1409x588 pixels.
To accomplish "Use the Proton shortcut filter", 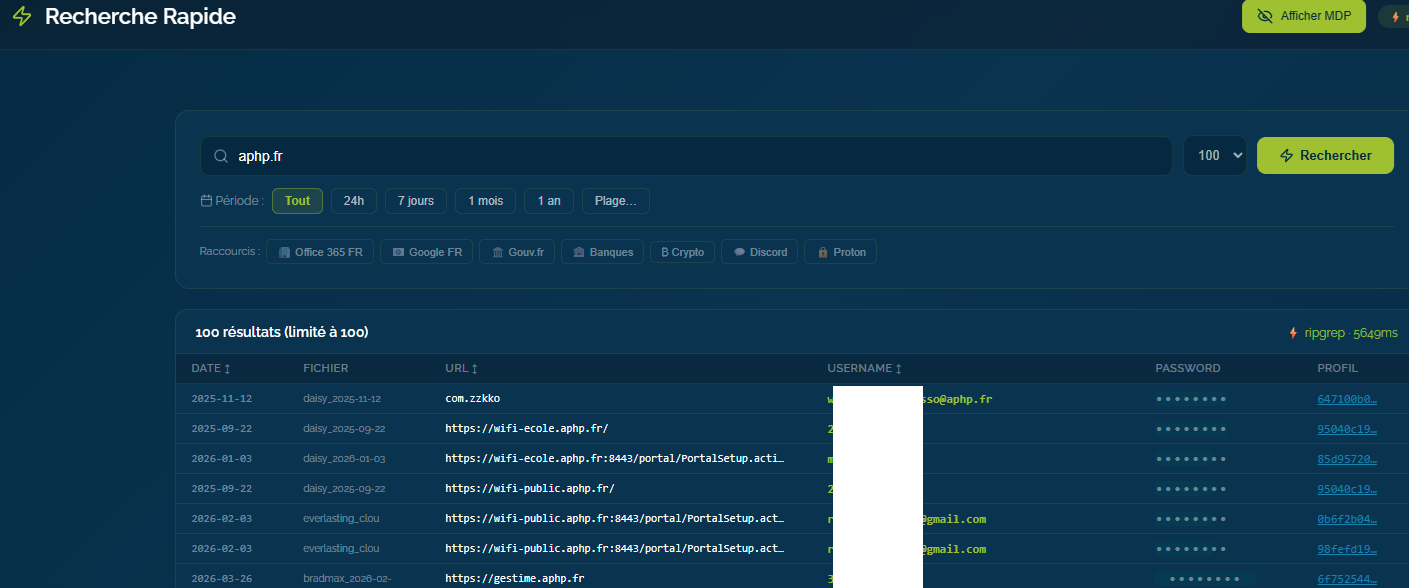I will [x=841, y=252].
